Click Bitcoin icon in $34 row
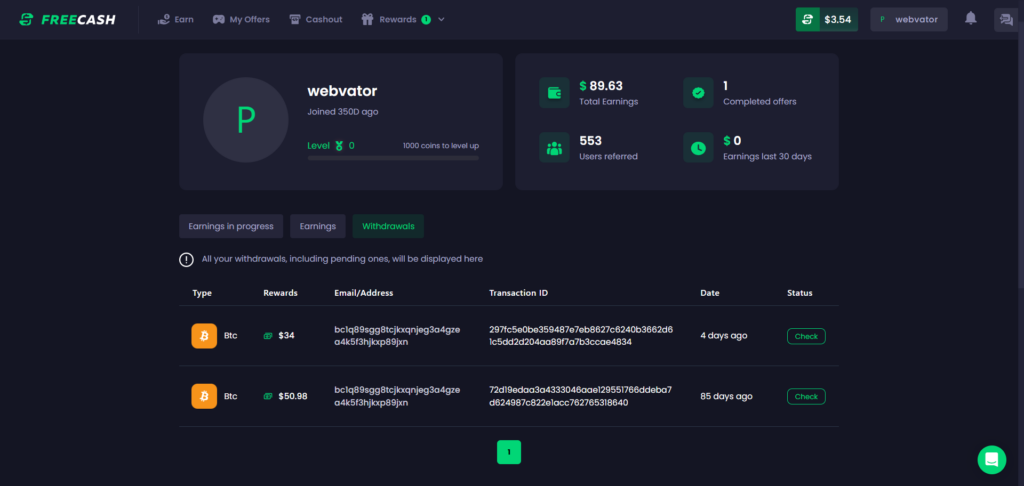This screenshot has height=486, width=1024. click(x=204, y=336)
